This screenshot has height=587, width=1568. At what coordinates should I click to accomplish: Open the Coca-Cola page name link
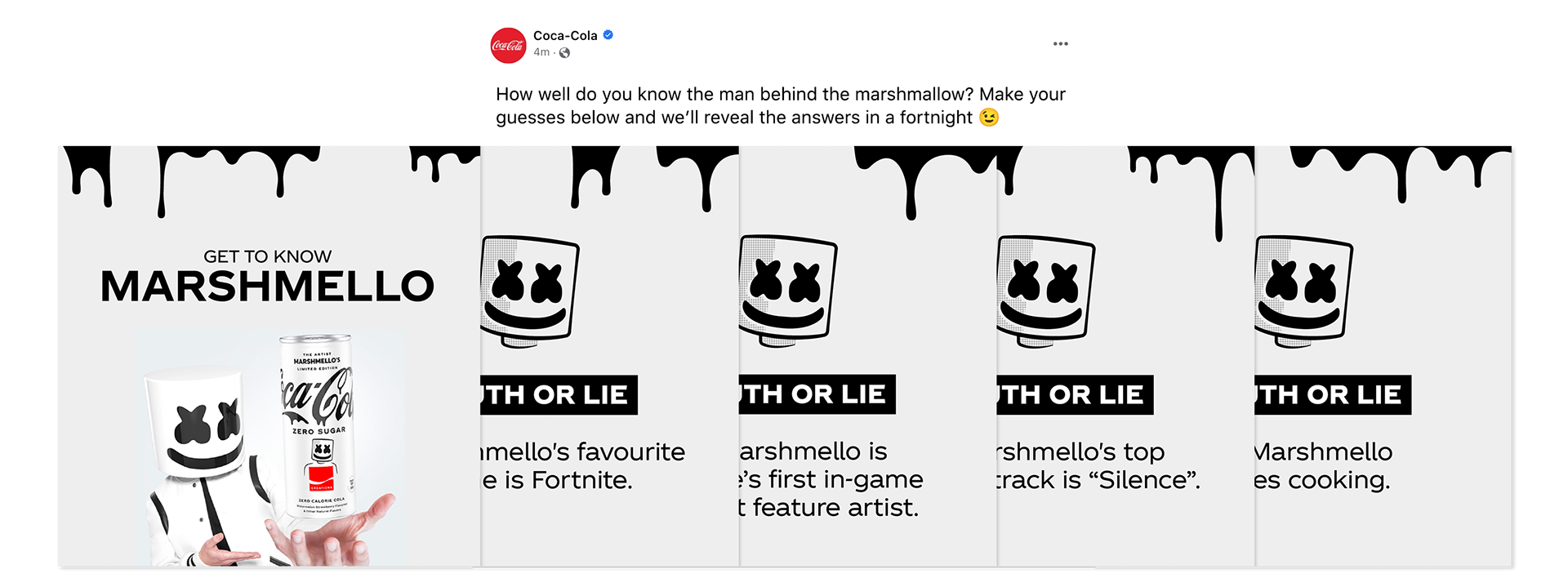tap(565, 35)
